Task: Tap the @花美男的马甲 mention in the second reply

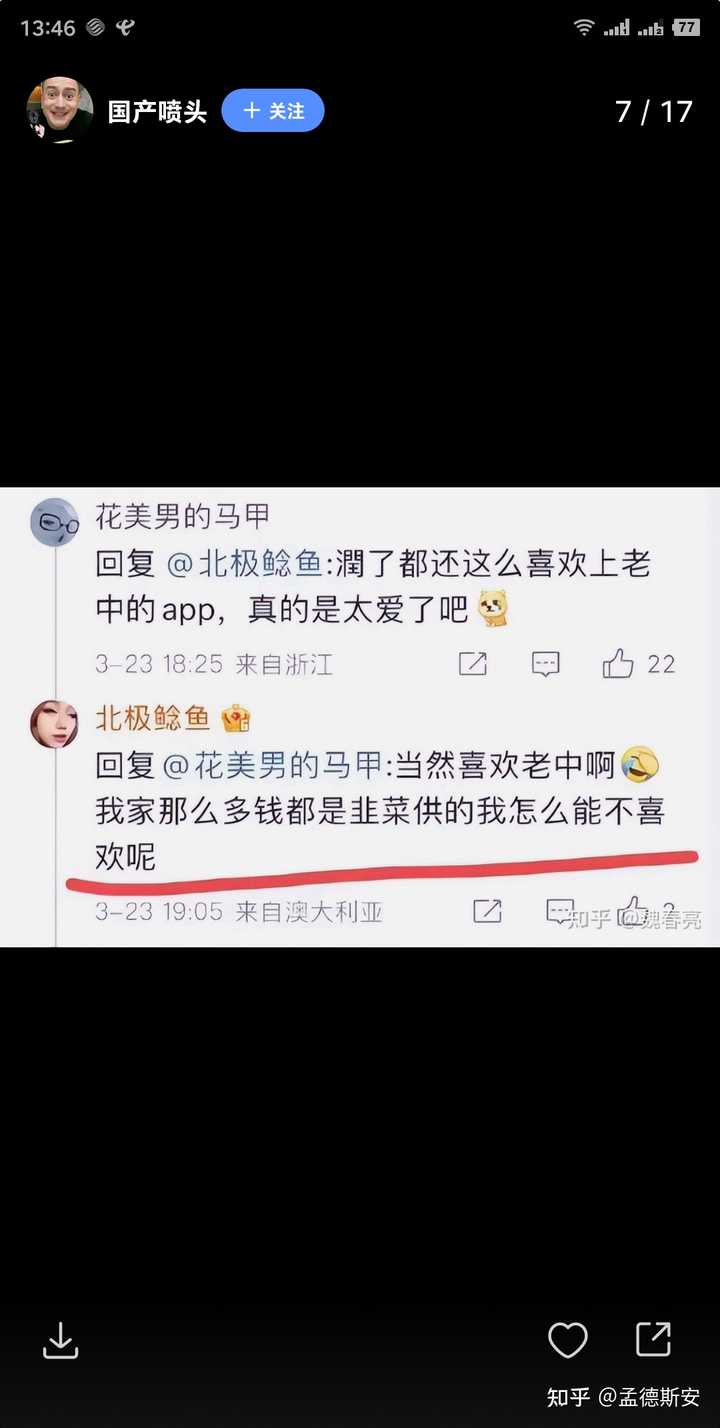Action: click(x=272, y=766)
